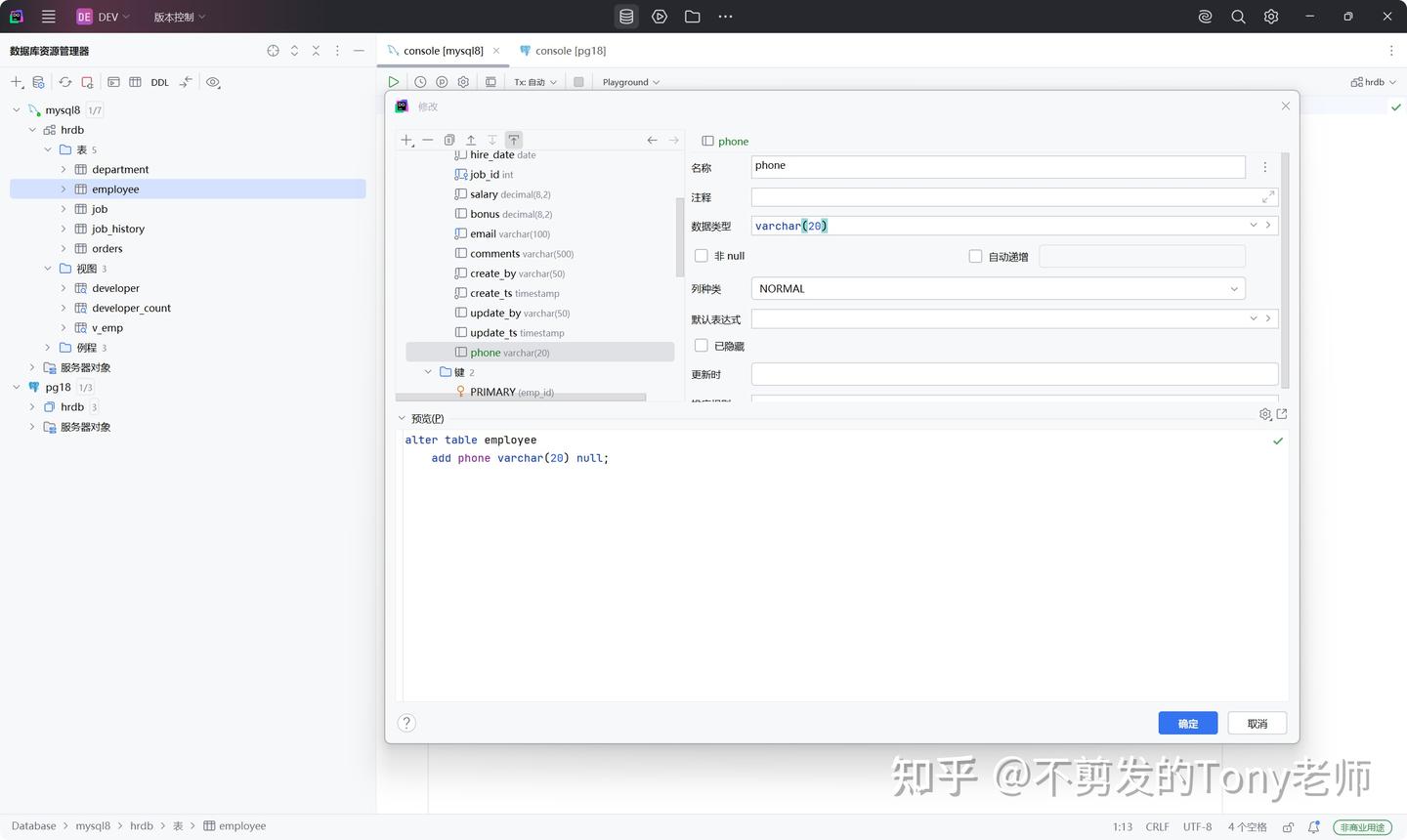The width and height of the screenshot is (1407, 840).
Task: Switch to console [mysql8] tab
Action: [443, 51]
